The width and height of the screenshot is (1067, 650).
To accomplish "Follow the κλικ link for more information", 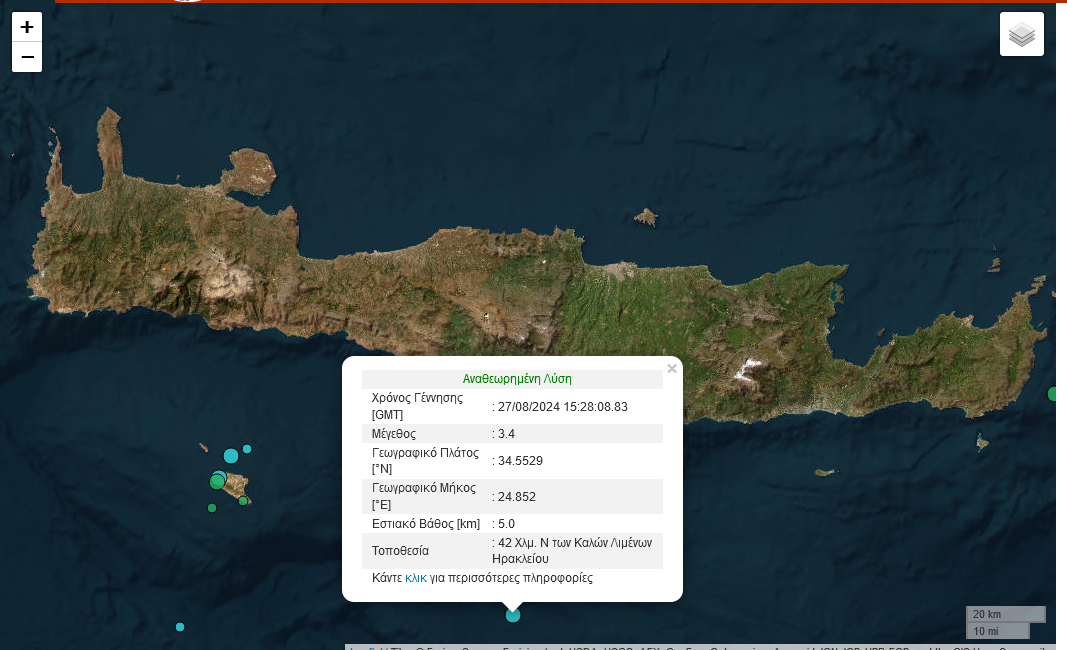I will (416, 578).
